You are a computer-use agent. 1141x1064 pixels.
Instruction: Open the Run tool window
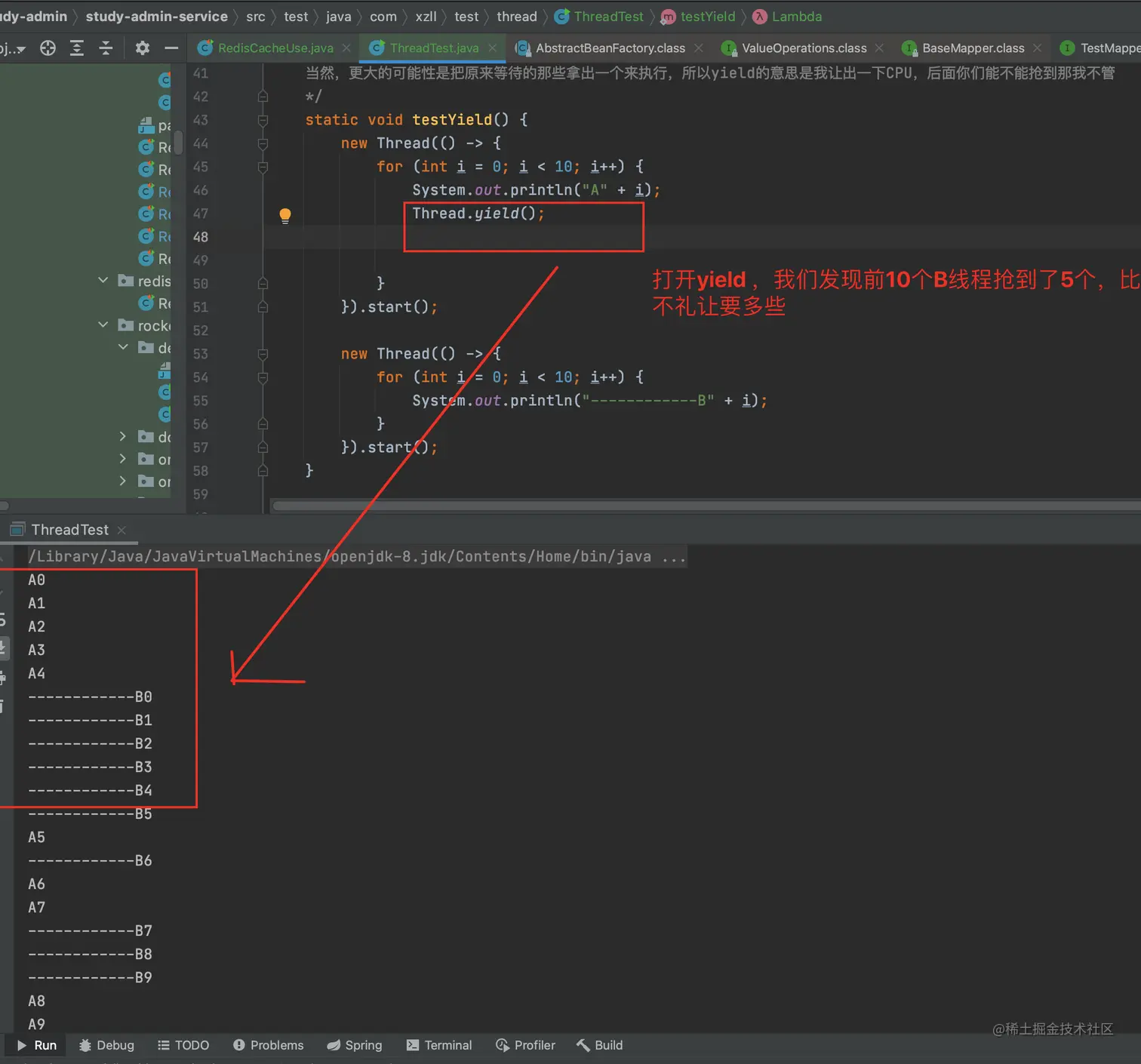click(x=36, y=1045)
